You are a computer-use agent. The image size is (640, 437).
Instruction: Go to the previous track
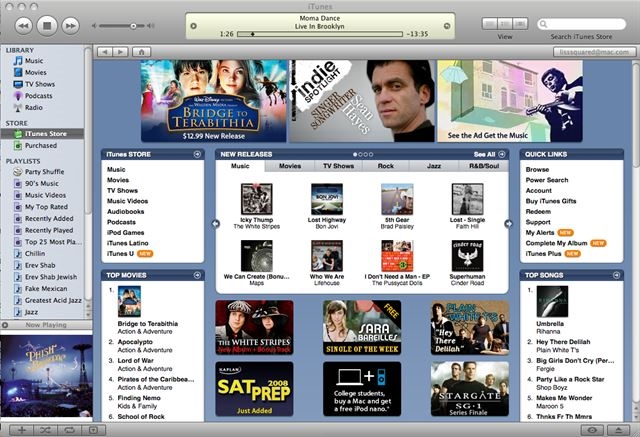(21, 23)
